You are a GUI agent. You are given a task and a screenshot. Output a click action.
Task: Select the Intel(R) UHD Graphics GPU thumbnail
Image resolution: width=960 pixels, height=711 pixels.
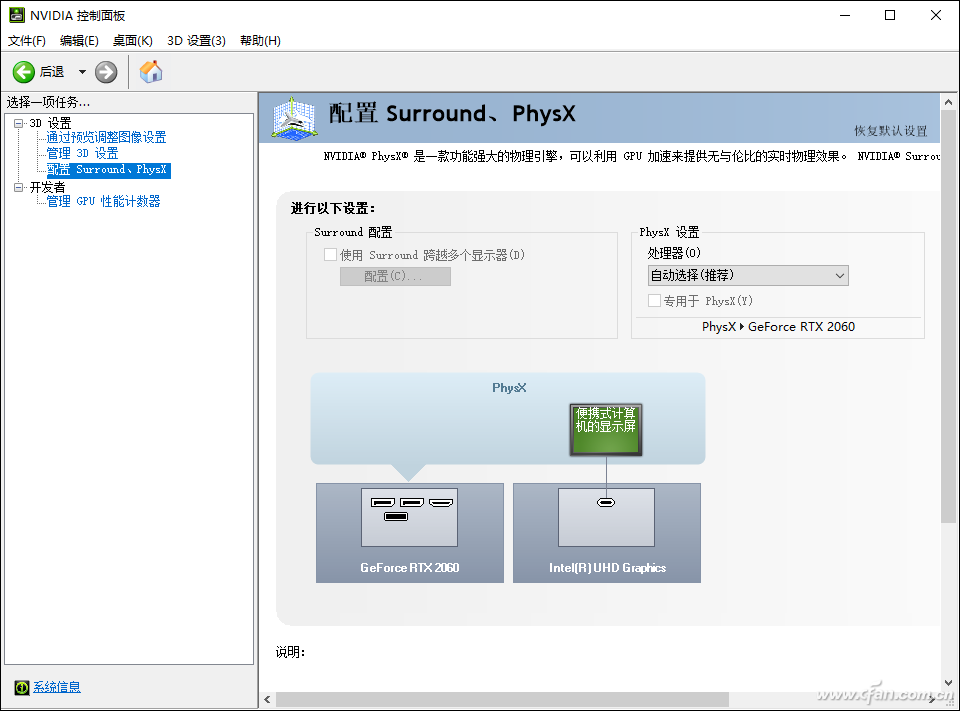click(x=605, y=517)
